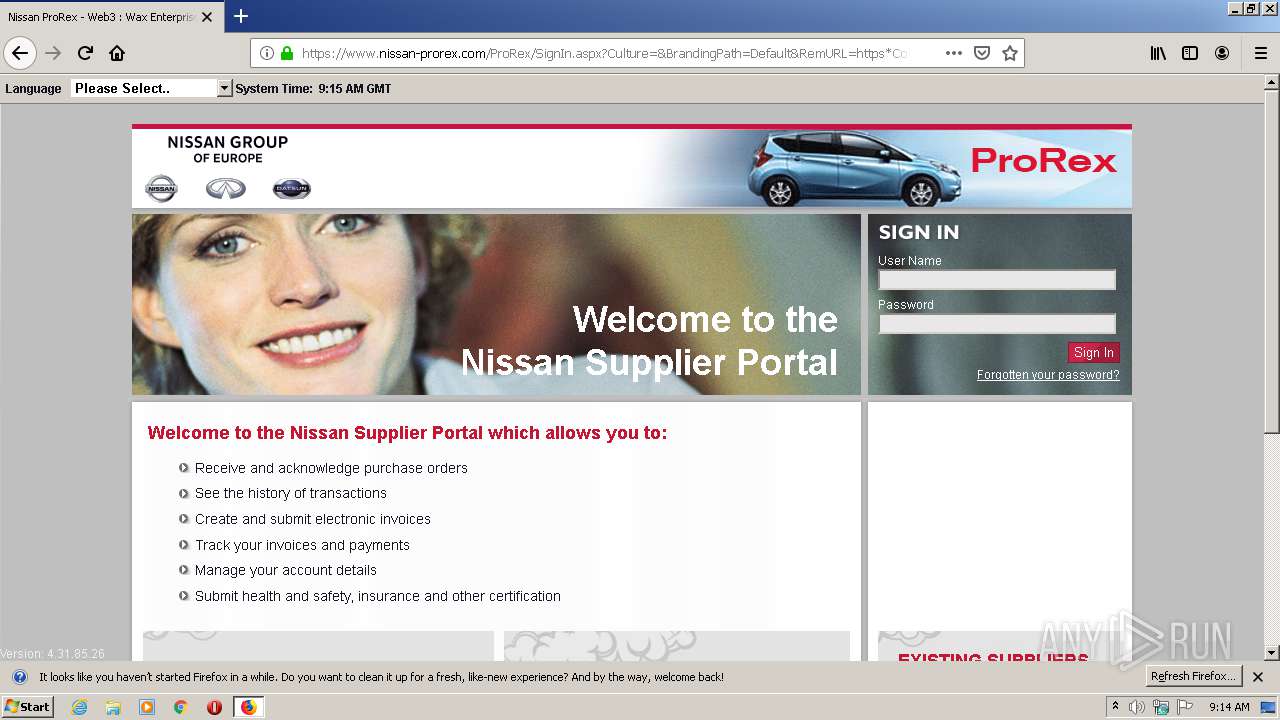Click 'Receive and acknowledge purchase orders' text
This screenshot has width=1280, height=720.
tap(331, 468)
